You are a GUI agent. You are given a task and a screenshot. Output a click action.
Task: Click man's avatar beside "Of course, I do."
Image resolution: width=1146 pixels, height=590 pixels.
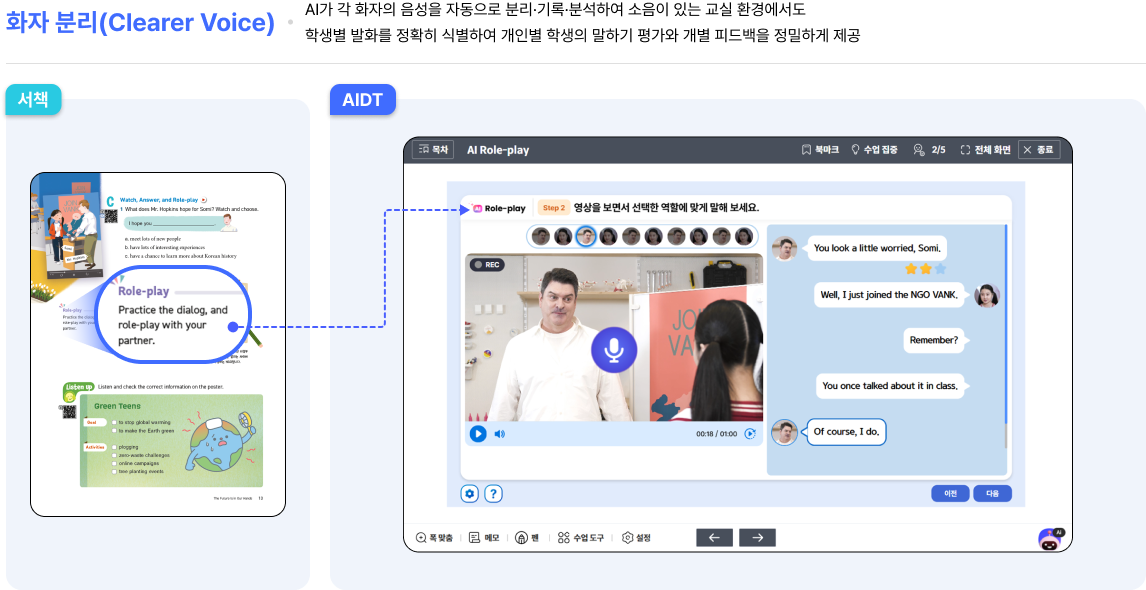[x=785, y=432]
